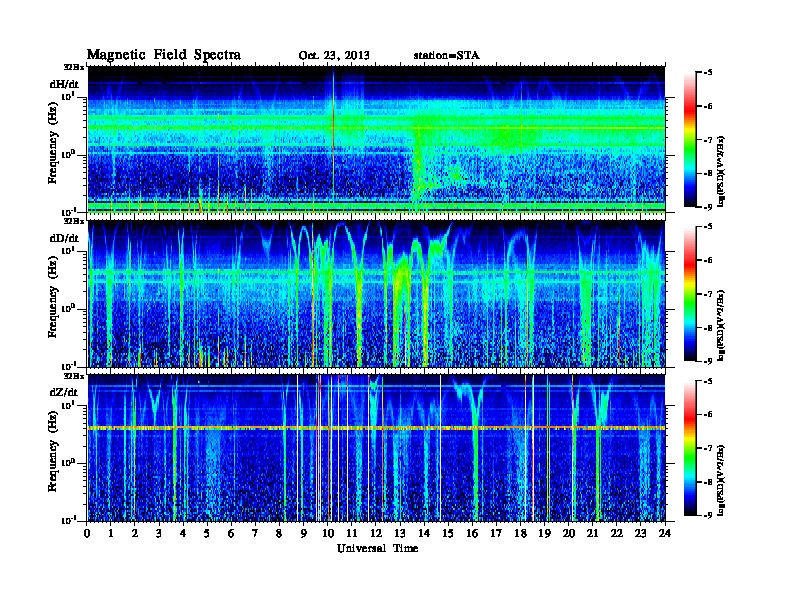Click hour tick label '6' on time axis
Image resolution: width=792 pixels, height=612 pixels.
[x=231, y=533]
